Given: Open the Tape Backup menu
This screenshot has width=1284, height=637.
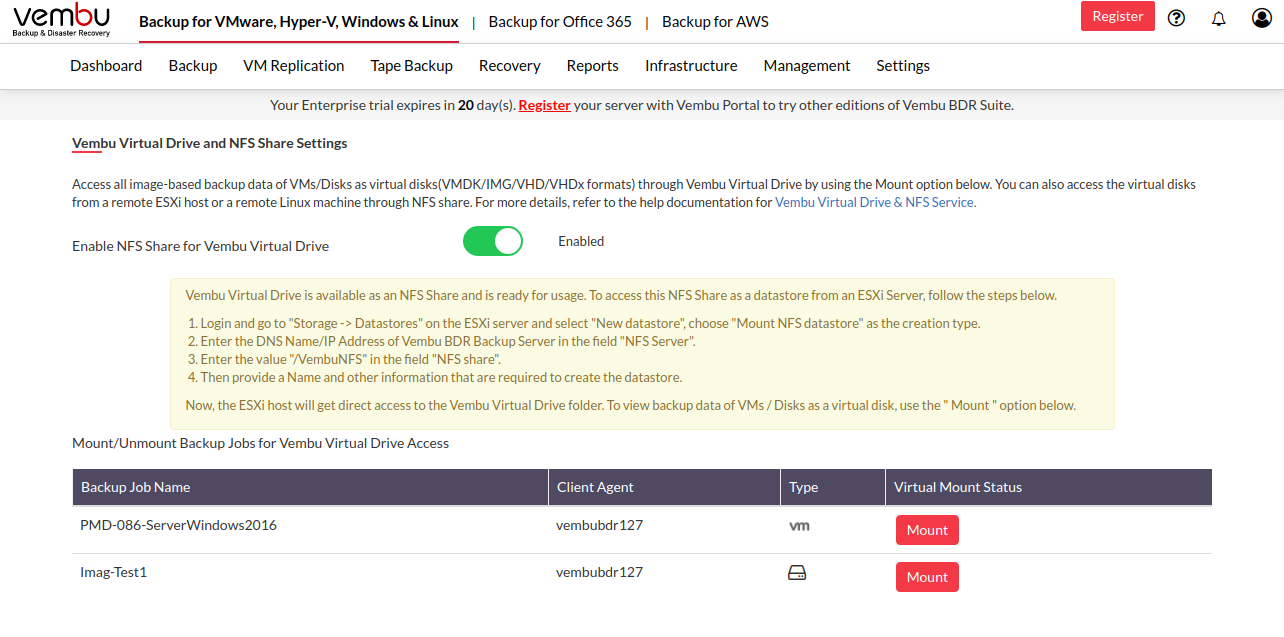Looking at the screenshot, I should pyautogui.click(x=411, y=66).
